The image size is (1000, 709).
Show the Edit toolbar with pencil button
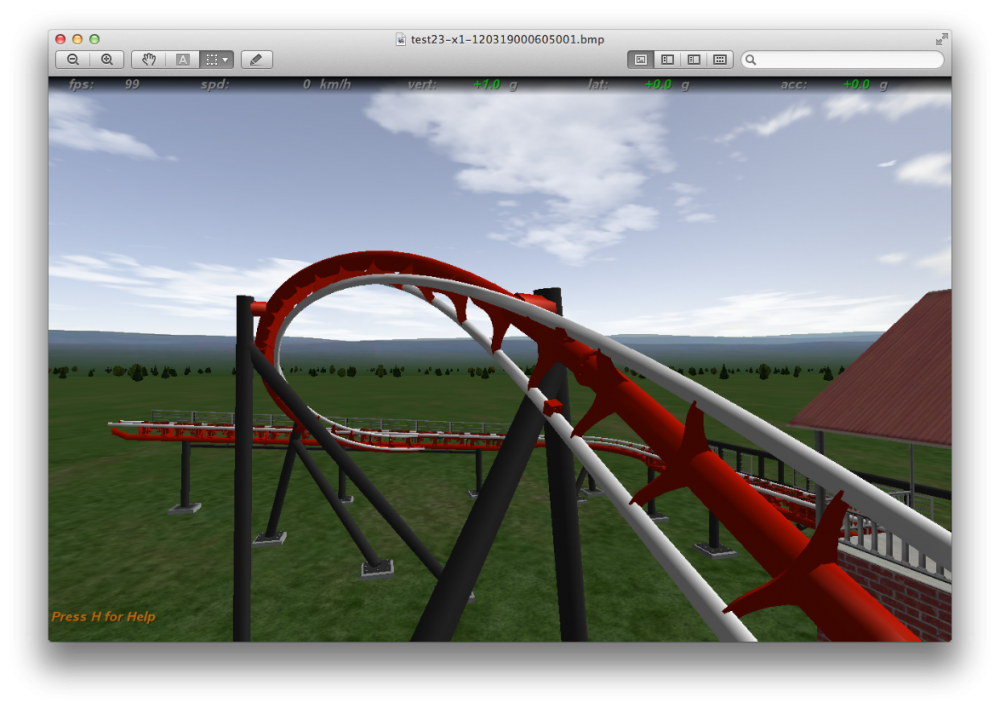point(256,60)
